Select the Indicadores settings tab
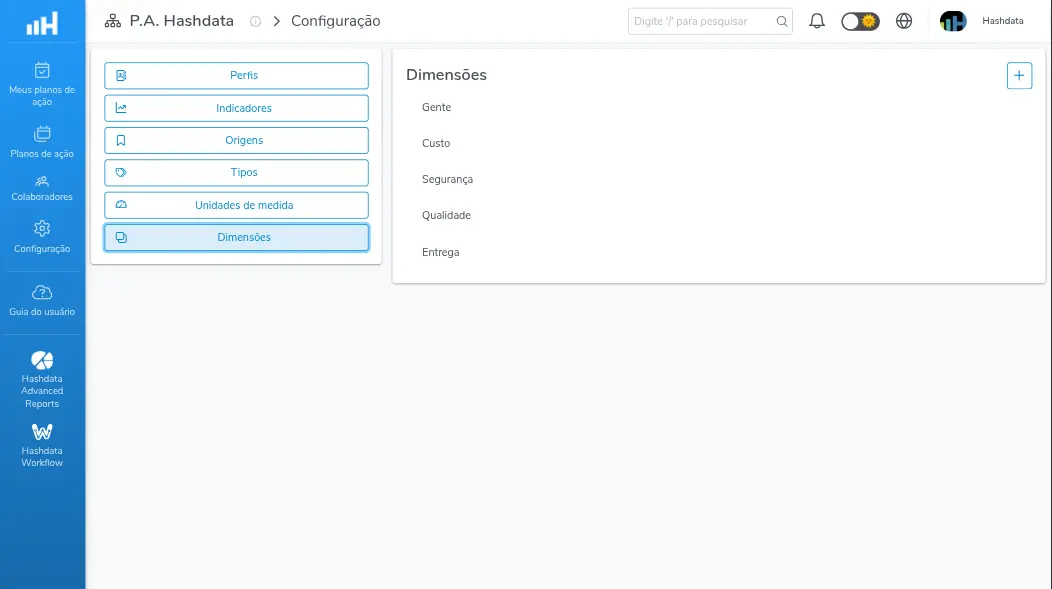The width and height of the screenshot is (1052, 589). click(x=236, y=108)
